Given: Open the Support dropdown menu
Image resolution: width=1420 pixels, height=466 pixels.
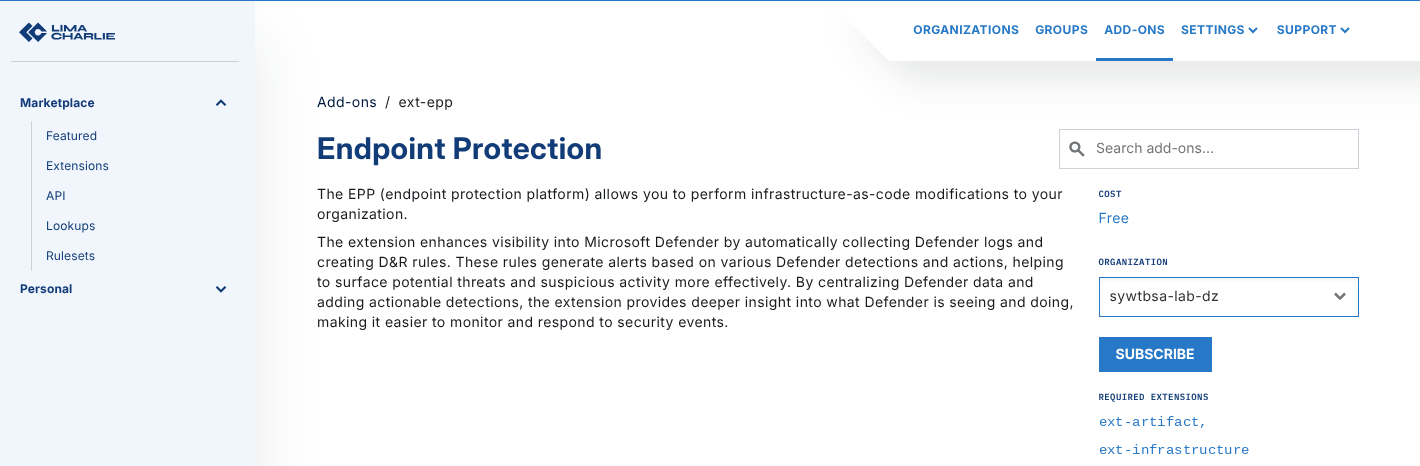Looking at the screenshot, I should (1313, 30).
